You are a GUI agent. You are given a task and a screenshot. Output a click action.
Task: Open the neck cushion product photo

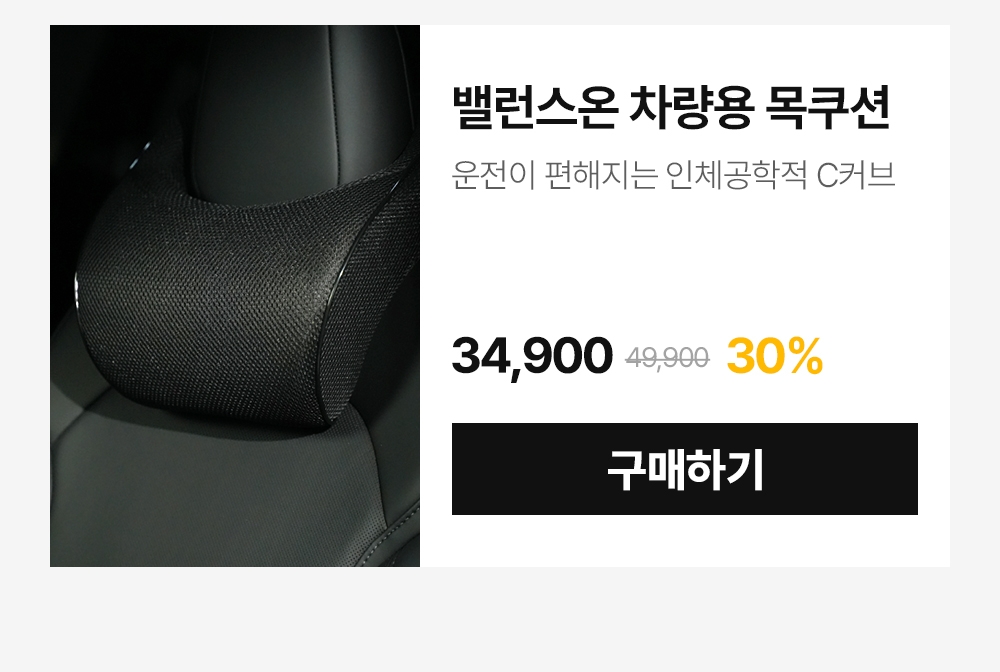click(235, 296)
